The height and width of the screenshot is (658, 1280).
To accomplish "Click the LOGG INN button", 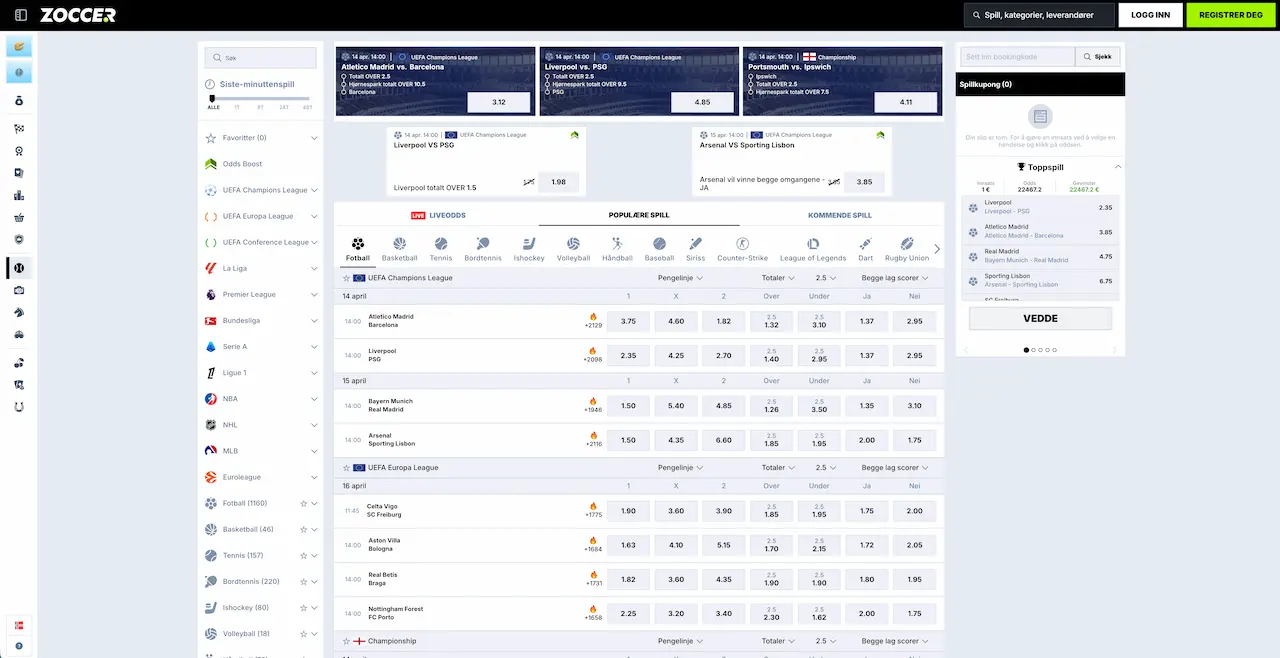I will (x=1150, y=15).
